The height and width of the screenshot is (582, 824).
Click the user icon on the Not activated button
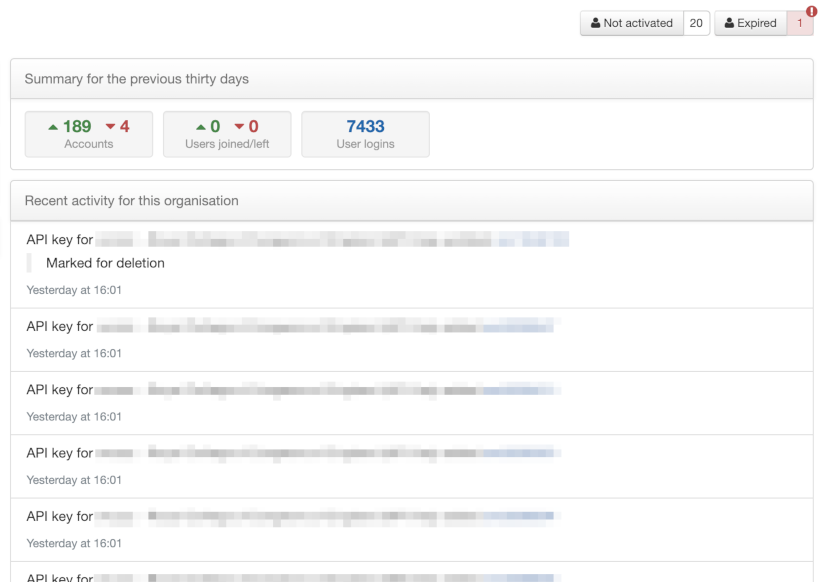pyautogui.click(x=594, y=22)
